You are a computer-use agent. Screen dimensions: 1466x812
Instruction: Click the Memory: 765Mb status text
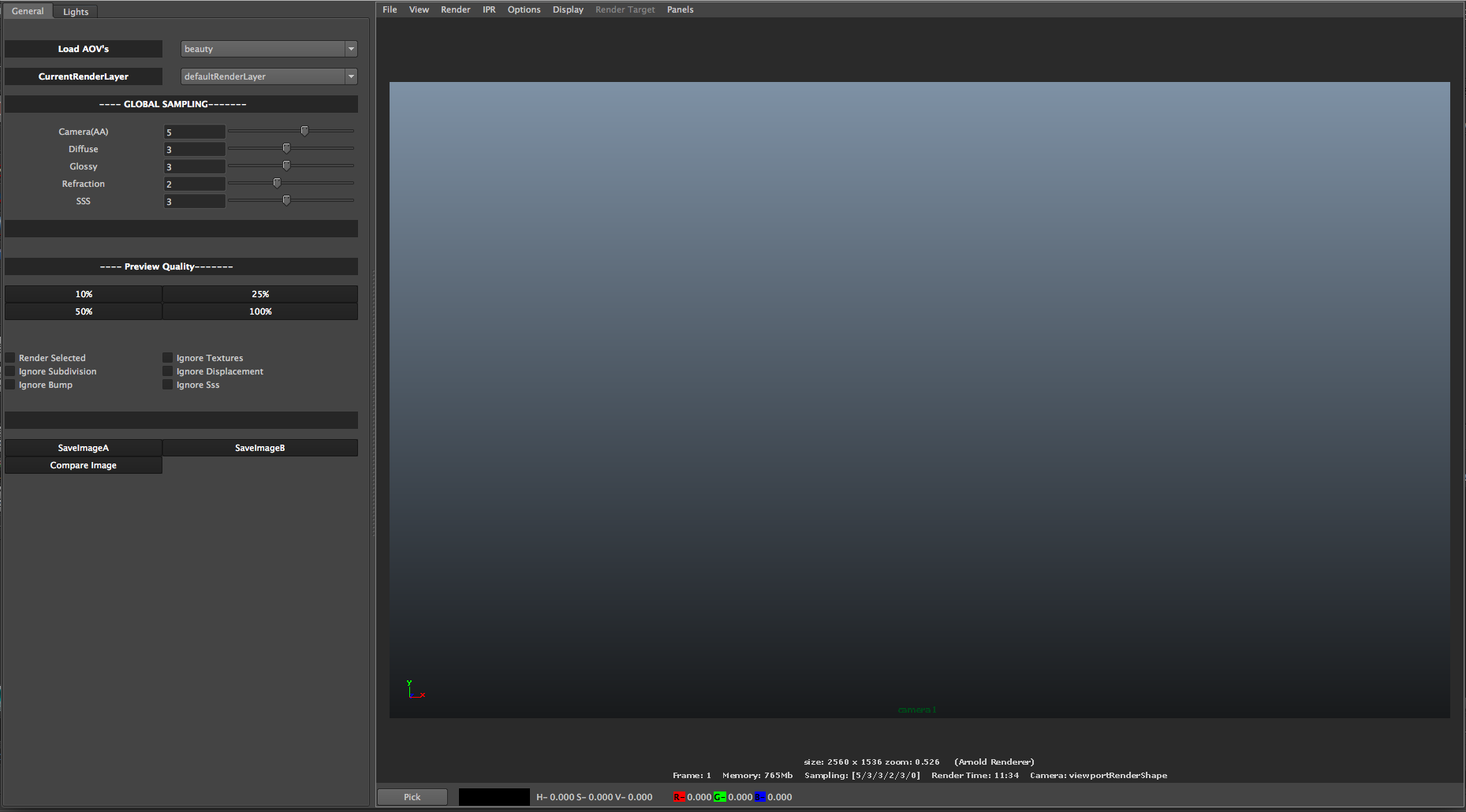(x=757, y=776)
